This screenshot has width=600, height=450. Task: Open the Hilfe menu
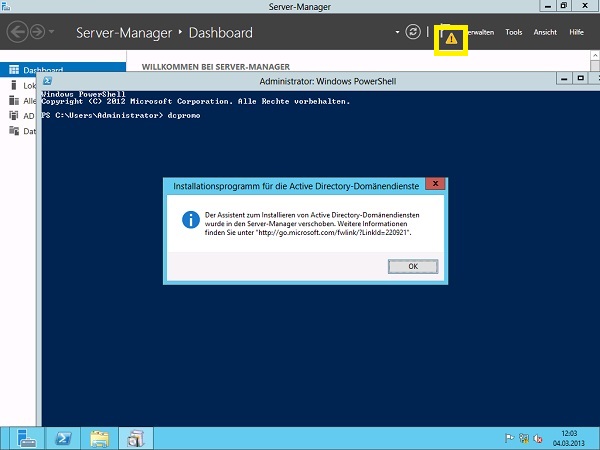click(576, 32)
